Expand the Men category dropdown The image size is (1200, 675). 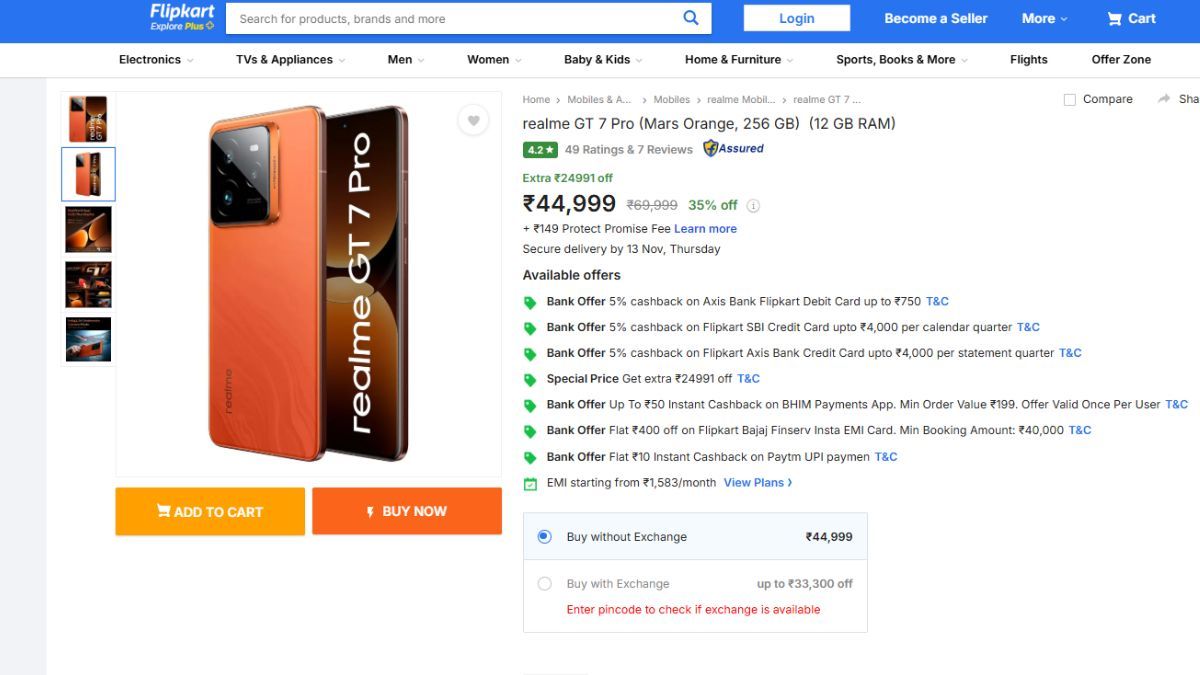click(x=406, y=59)
